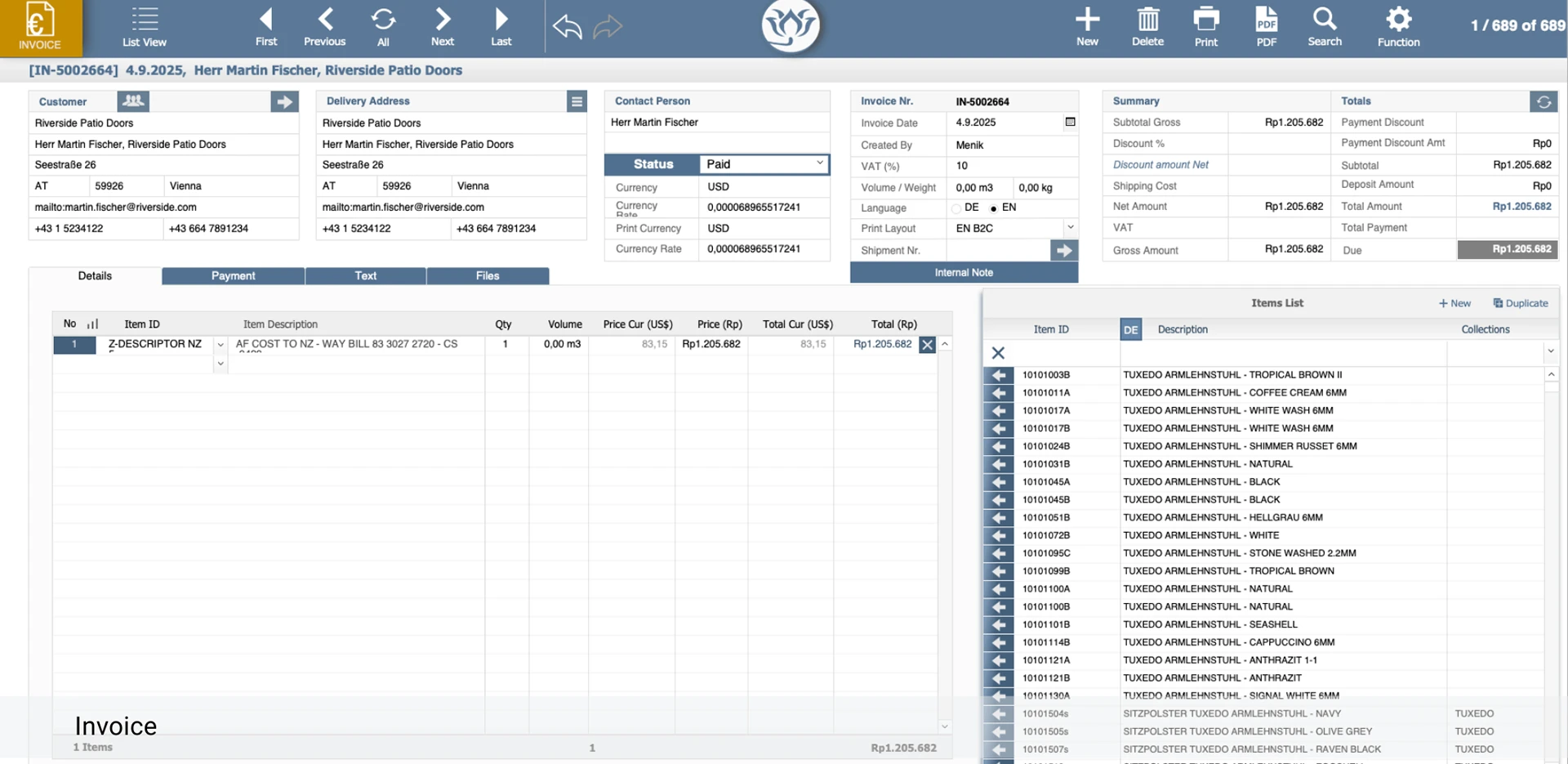
Task: Click New in Items List
Action: point(1454,303)
